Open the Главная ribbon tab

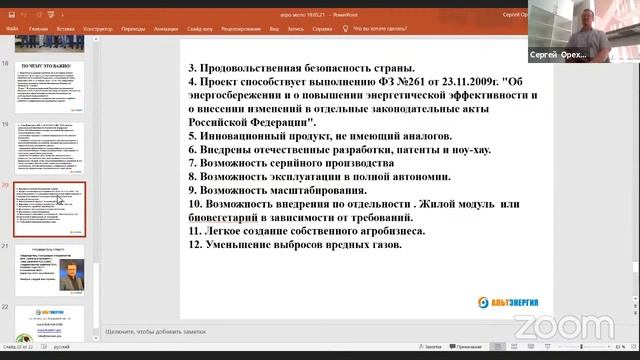click(38, 29)
